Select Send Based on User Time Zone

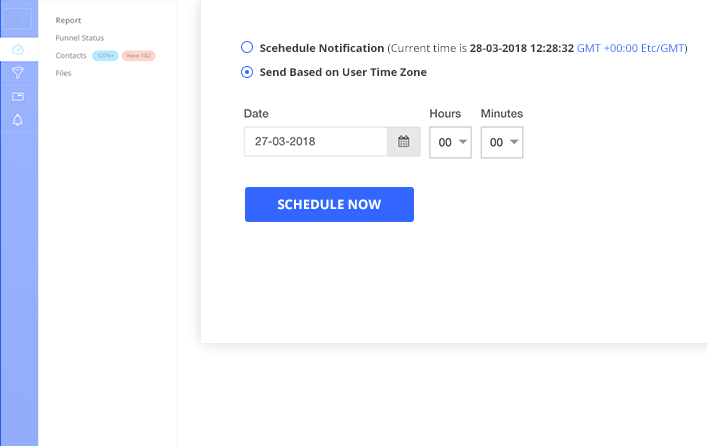click(247, 72)
